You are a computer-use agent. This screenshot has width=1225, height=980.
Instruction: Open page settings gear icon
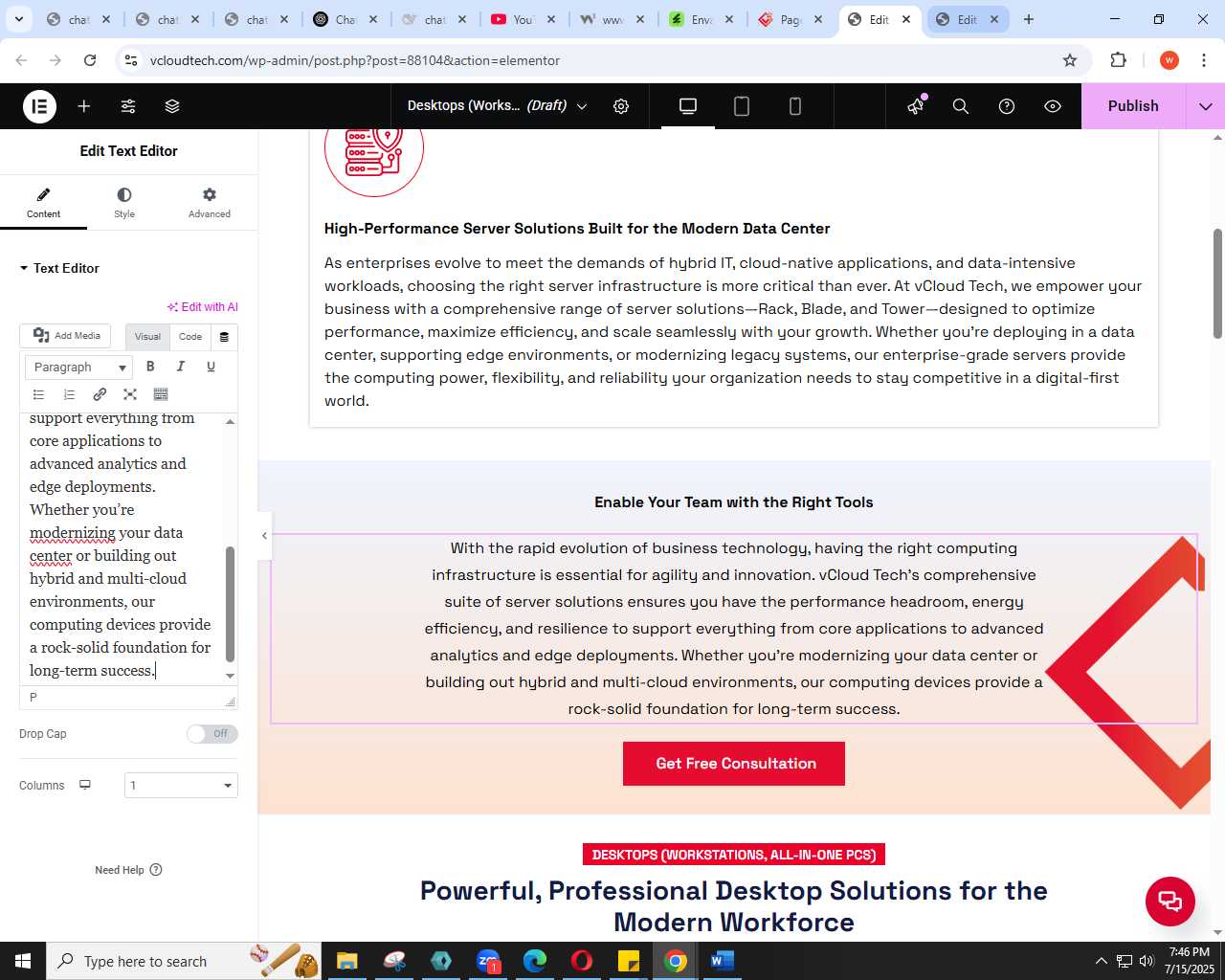click(x=621, y=106)
